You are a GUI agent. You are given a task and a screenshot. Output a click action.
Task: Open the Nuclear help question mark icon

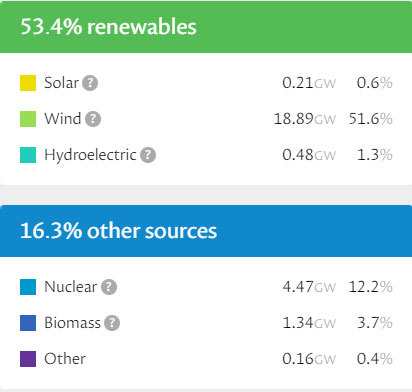[x=109, y=287]
